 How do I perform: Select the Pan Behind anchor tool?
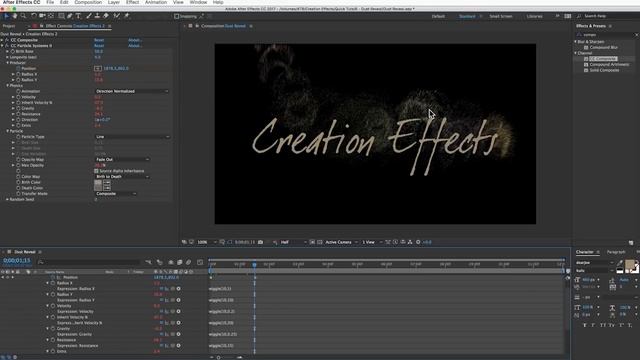click(x=51, y=16)
